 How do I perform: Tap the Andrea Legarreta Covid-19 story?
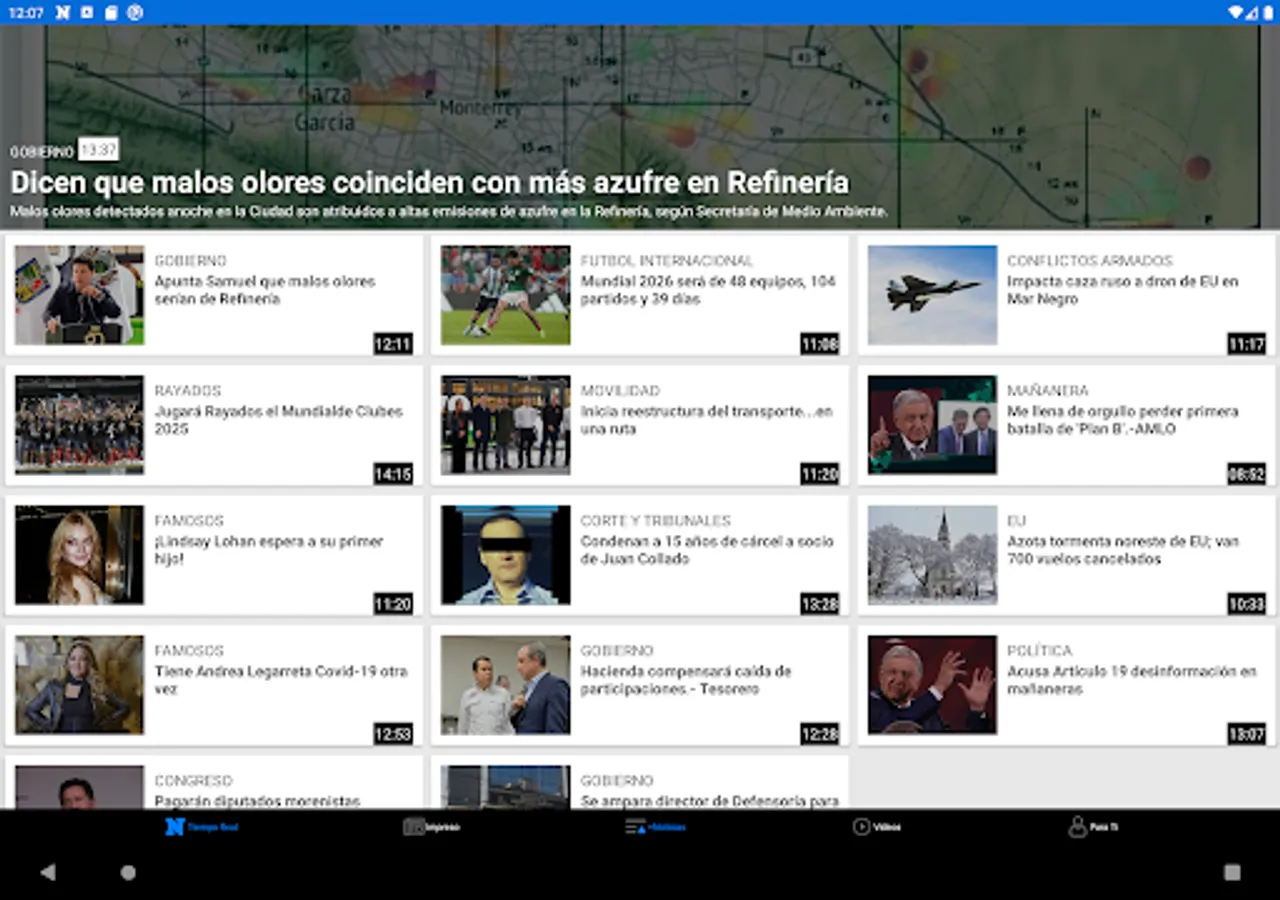click(280, 680)
